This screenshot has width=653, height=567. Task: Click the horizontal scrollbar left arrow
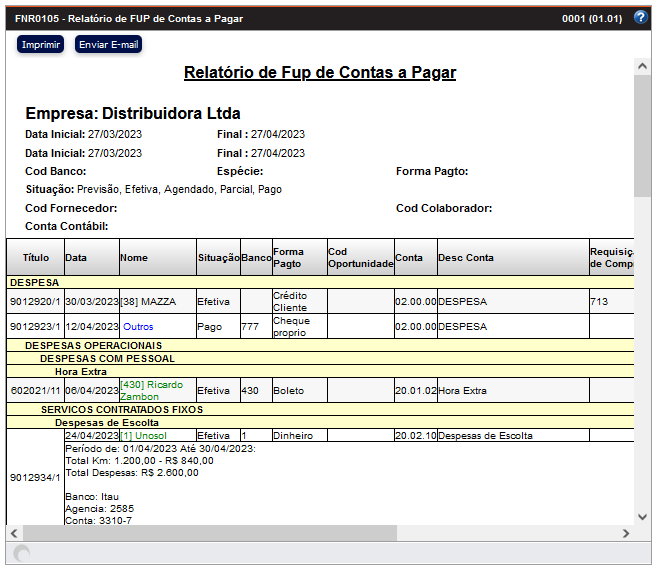click(14, 533)
